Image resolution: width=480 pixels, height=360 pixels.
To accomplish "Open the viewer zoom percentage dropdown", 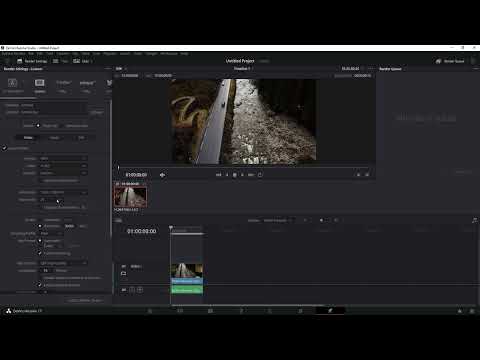I will click(x=120, y=69).
